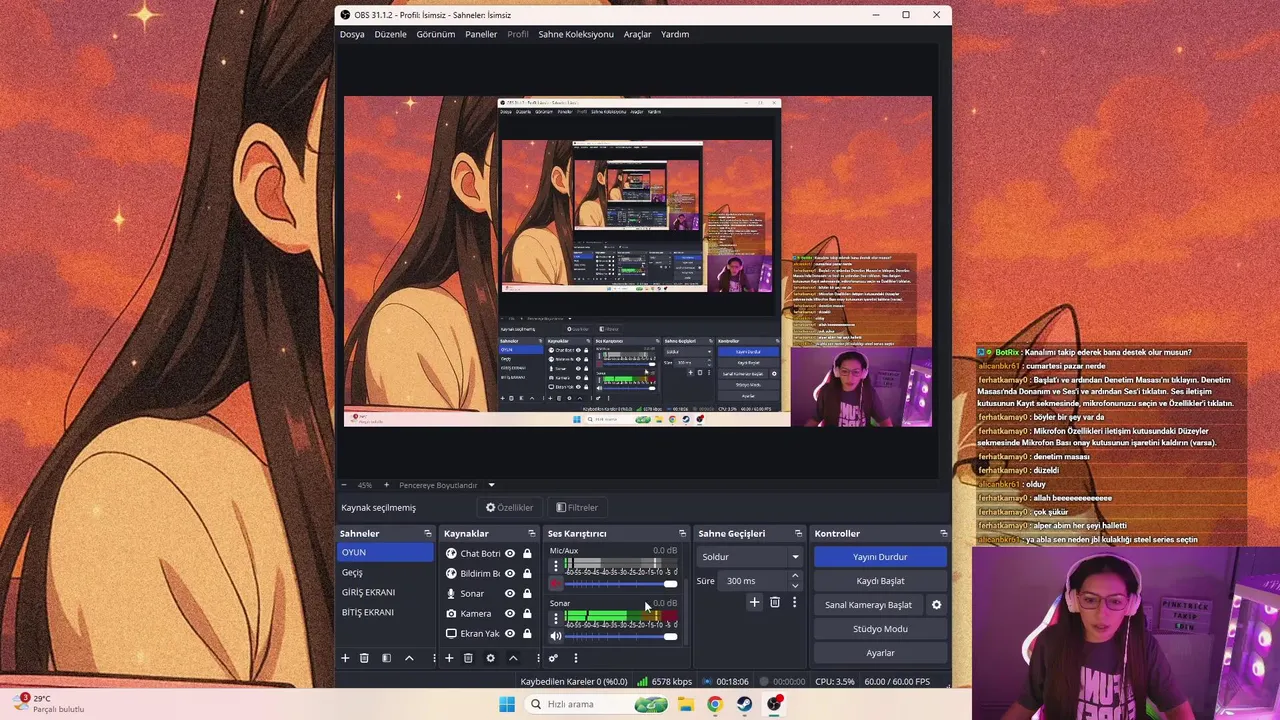Open the Paneller menu
The image size is (1280, 720).
point(481,34)
